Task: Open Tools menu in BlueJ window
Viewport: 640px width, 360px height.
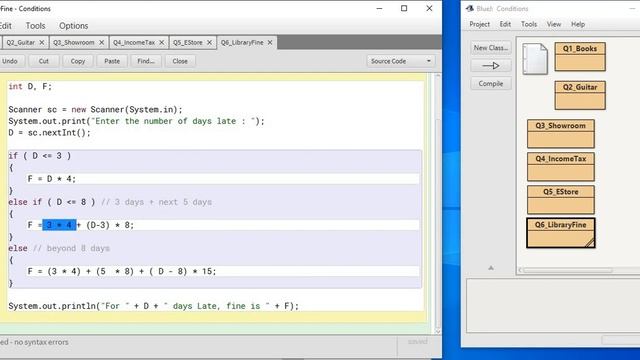Action: point(529,24)
